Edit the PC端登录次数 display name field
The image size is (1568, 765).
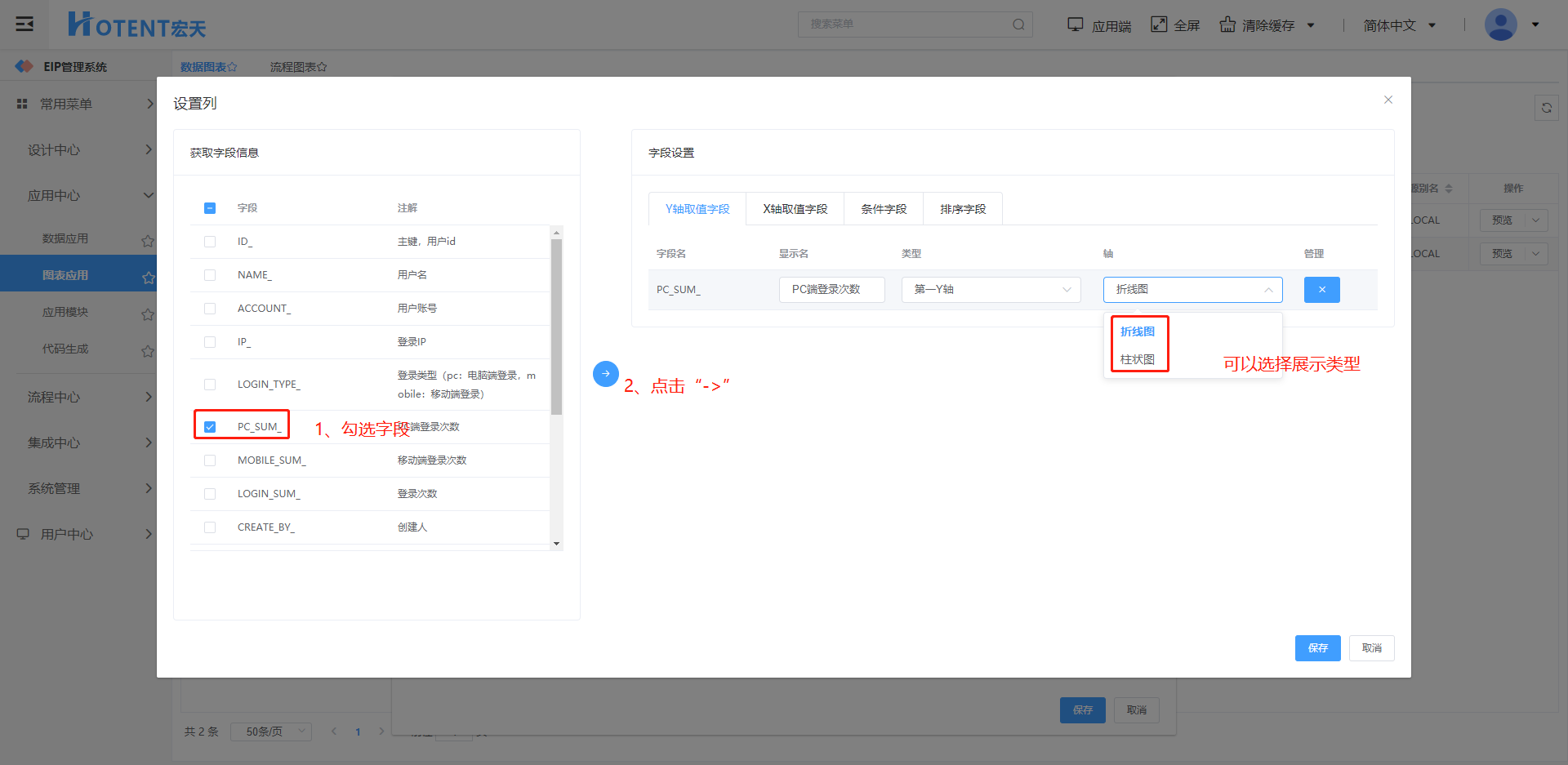coord(831,290)
